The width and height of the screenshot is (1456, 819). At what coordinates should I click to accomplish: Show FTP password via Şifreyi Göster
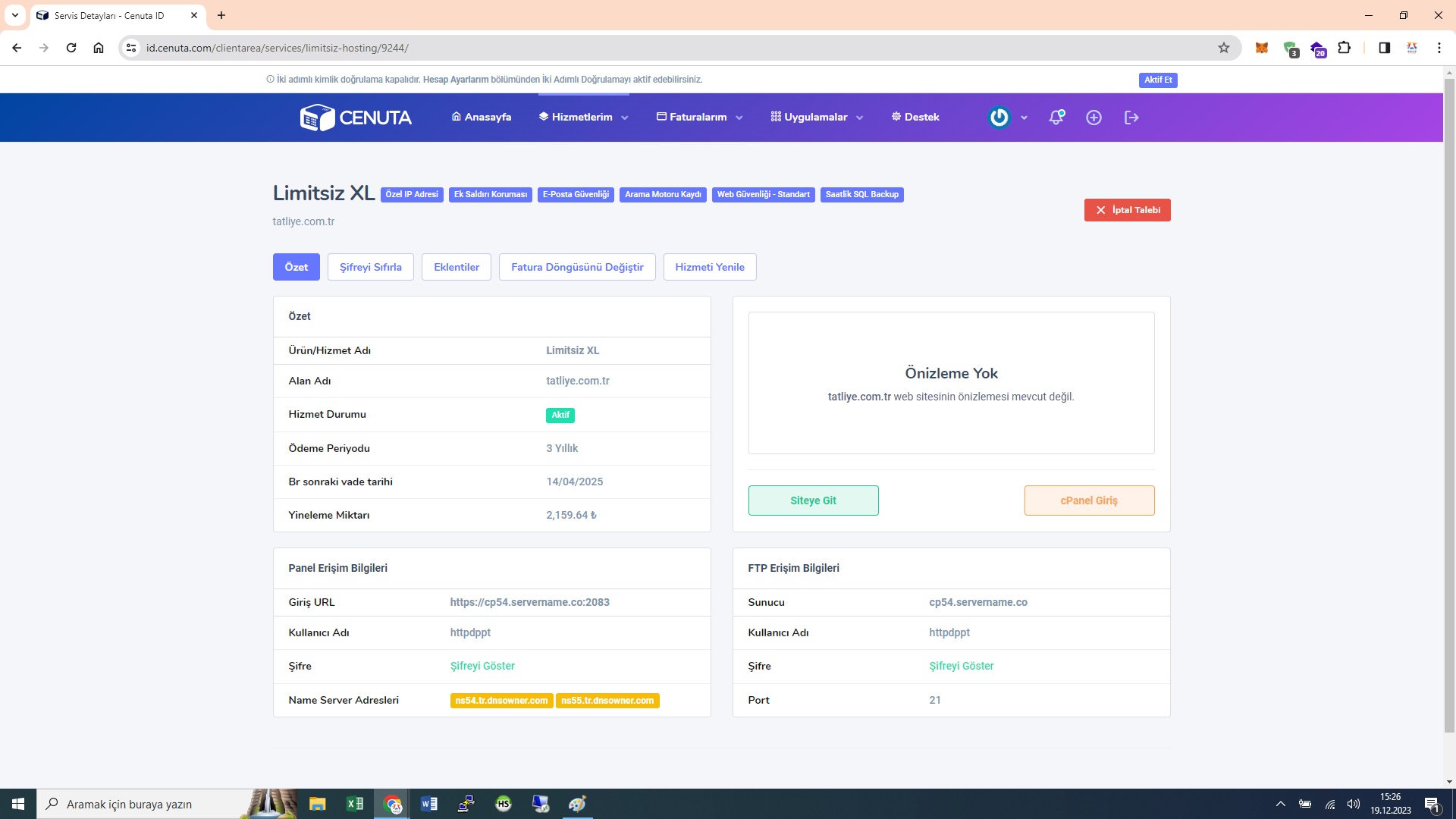coord(961,666)
